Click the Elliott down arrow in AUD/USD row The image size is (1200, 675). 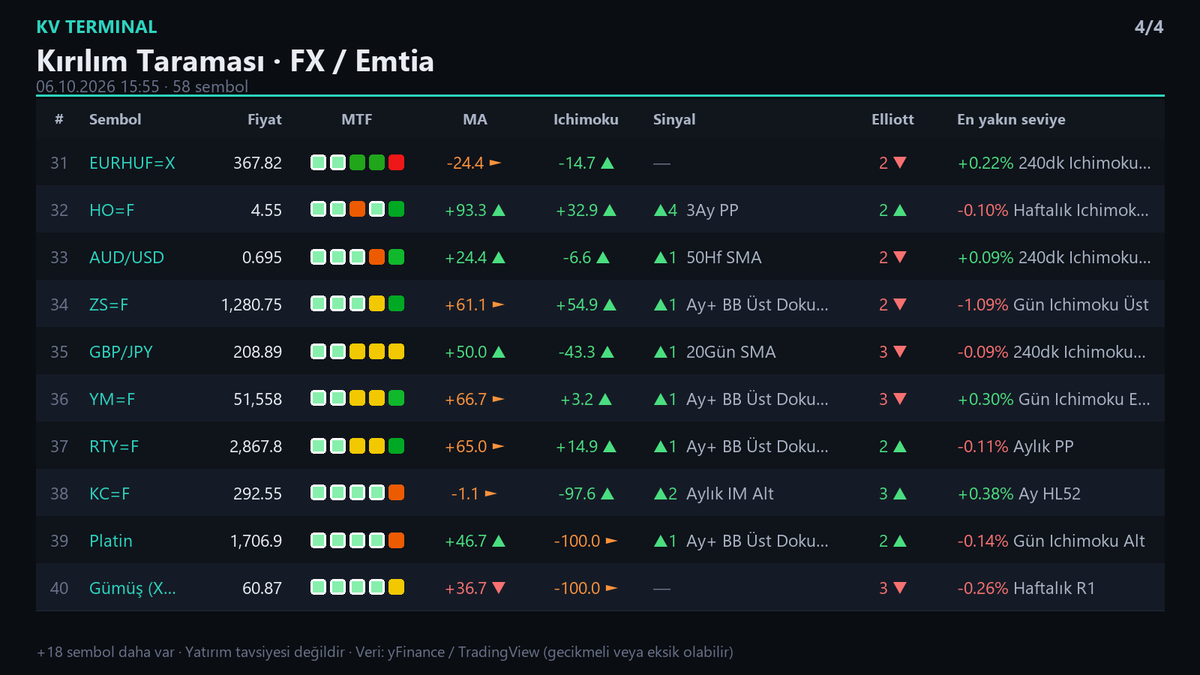point(900,258)
